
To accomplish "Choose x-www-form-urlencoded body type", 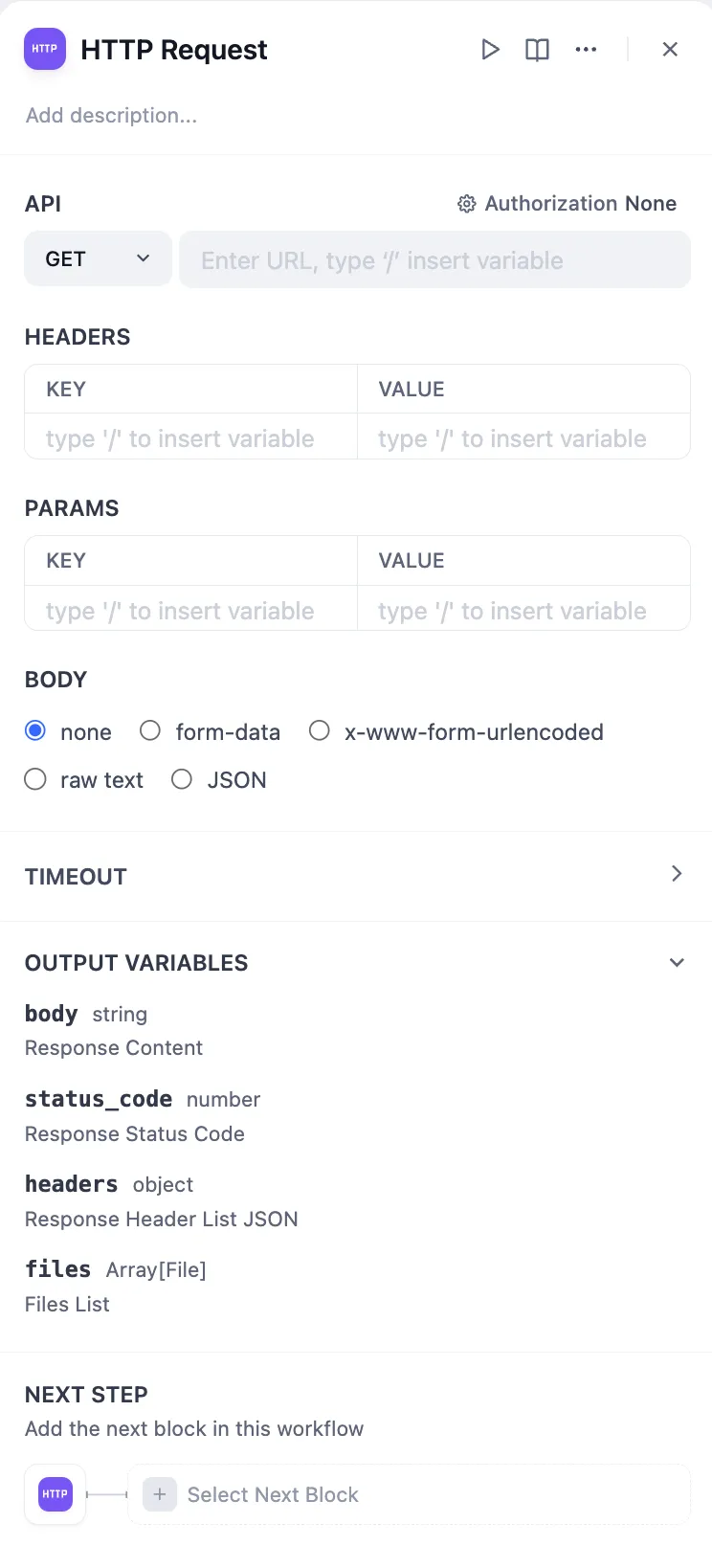I will [320, 731].
